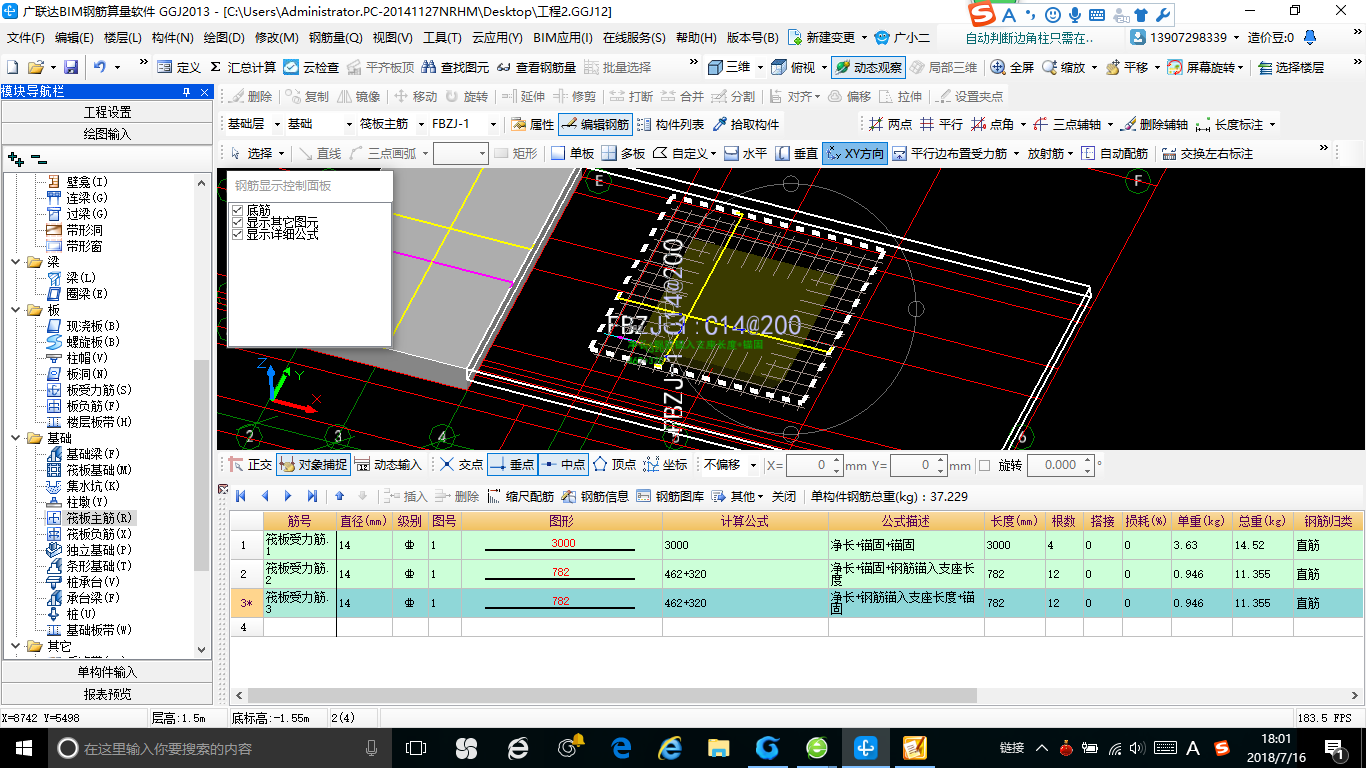The image size is (1366, 768).
Task: Click 交换左右标注 swap labels tool
Action: point(1206,154)
